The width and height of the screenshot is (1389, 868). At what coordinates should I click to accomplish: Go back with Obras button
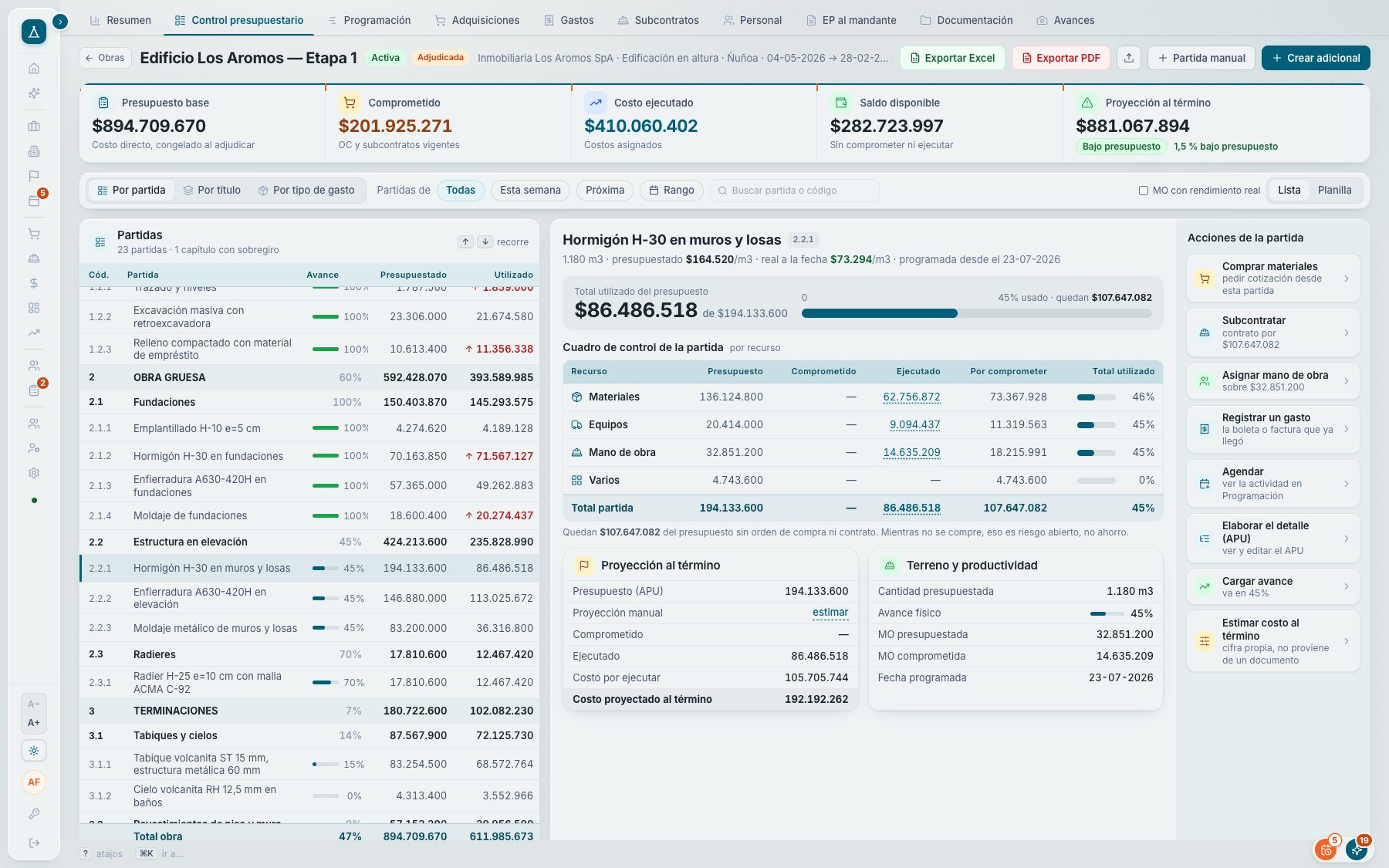point(105,58)
